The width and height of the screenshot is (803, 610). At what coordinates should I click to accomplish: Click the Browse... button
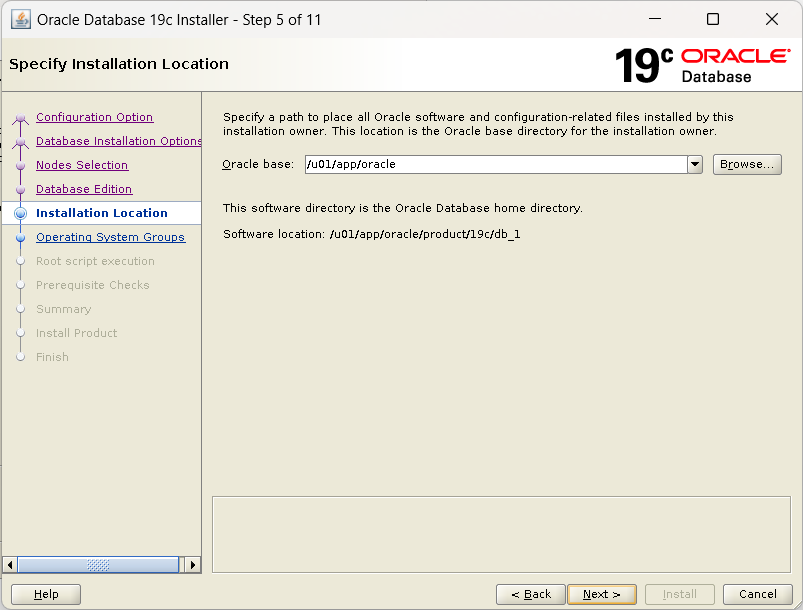click(x=747, y=164)
